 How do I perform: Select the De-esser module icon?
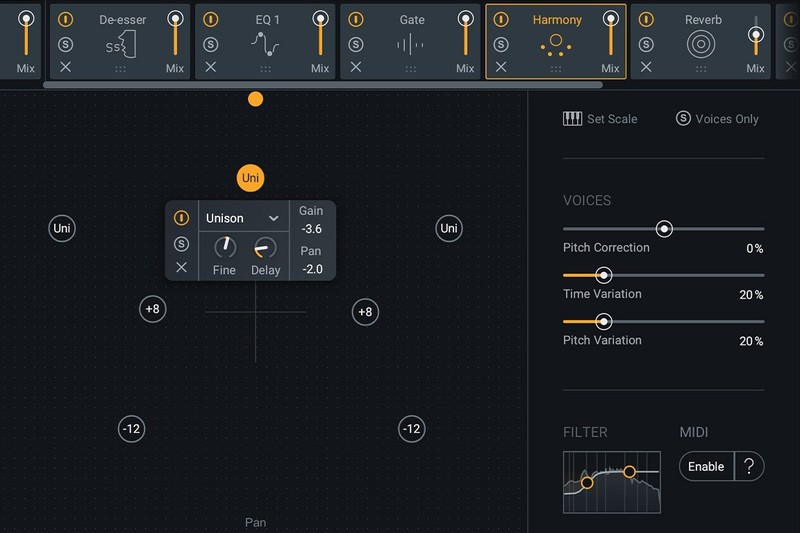click(x=120, y=45)
